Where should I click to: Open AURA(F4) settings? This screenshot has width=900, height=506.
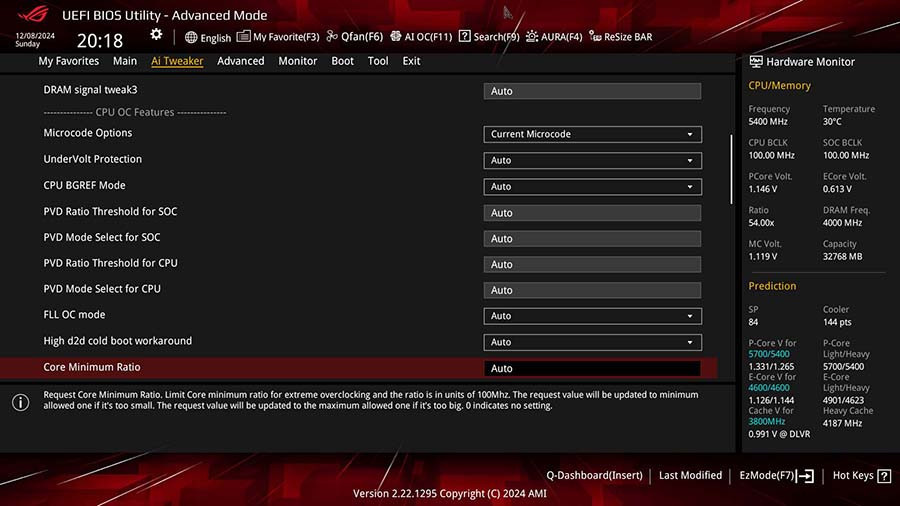coord(554,37)
